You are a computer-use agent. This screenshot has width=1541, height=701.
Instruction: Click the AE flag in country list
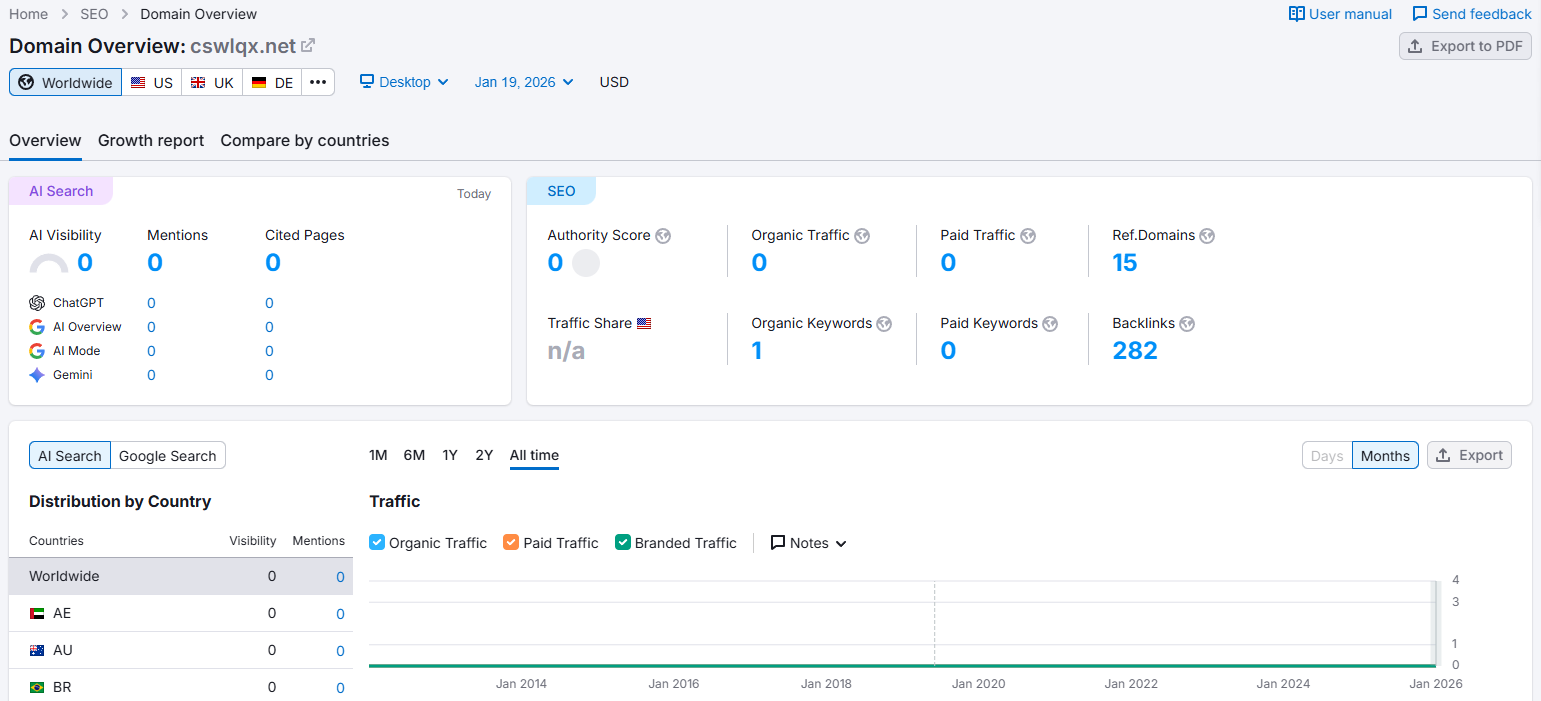pos(37,613)
